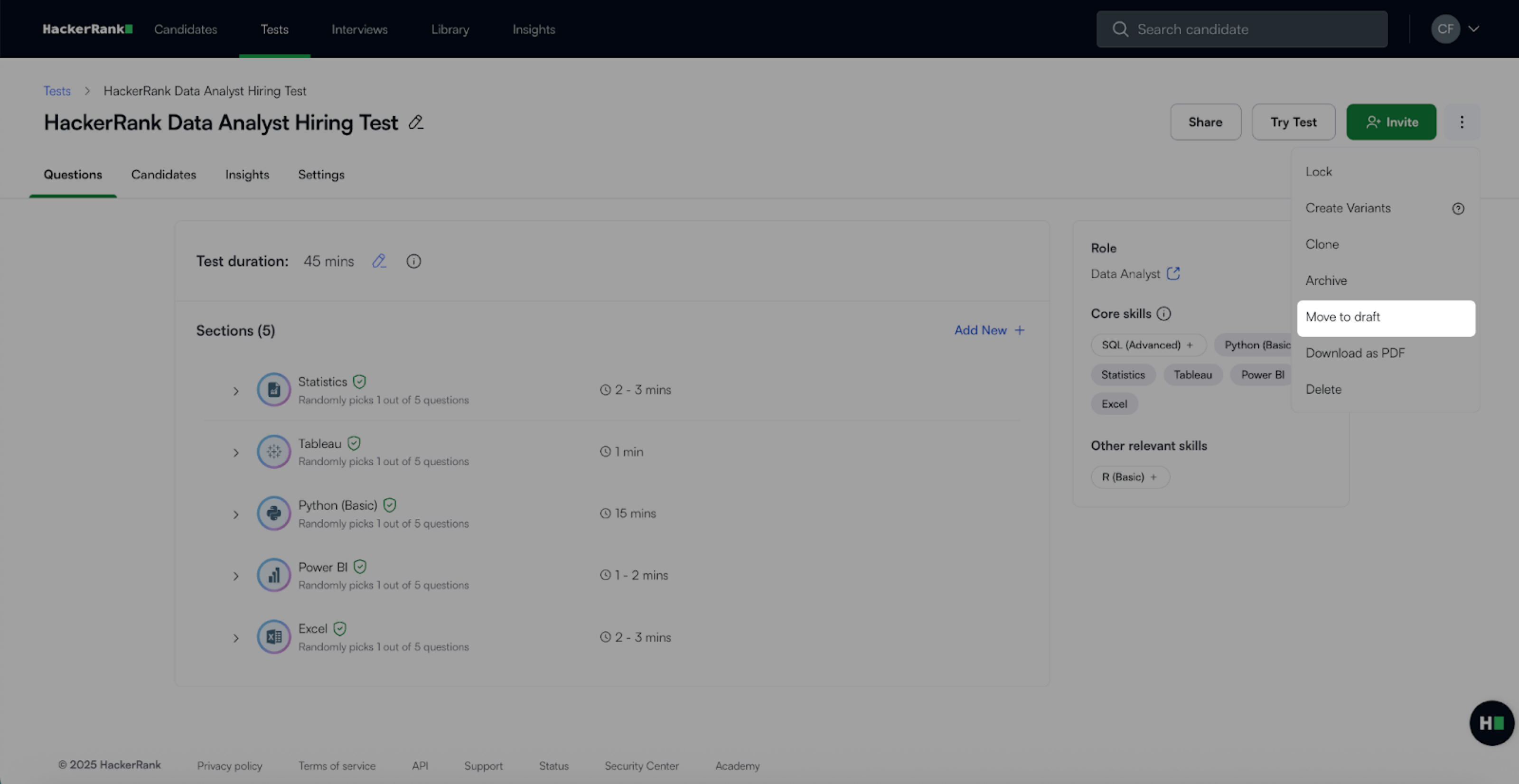This screenshot has height=784, width=1519.
Task: Expand the Excel section chevron
Action: click(x=236, y=638)
